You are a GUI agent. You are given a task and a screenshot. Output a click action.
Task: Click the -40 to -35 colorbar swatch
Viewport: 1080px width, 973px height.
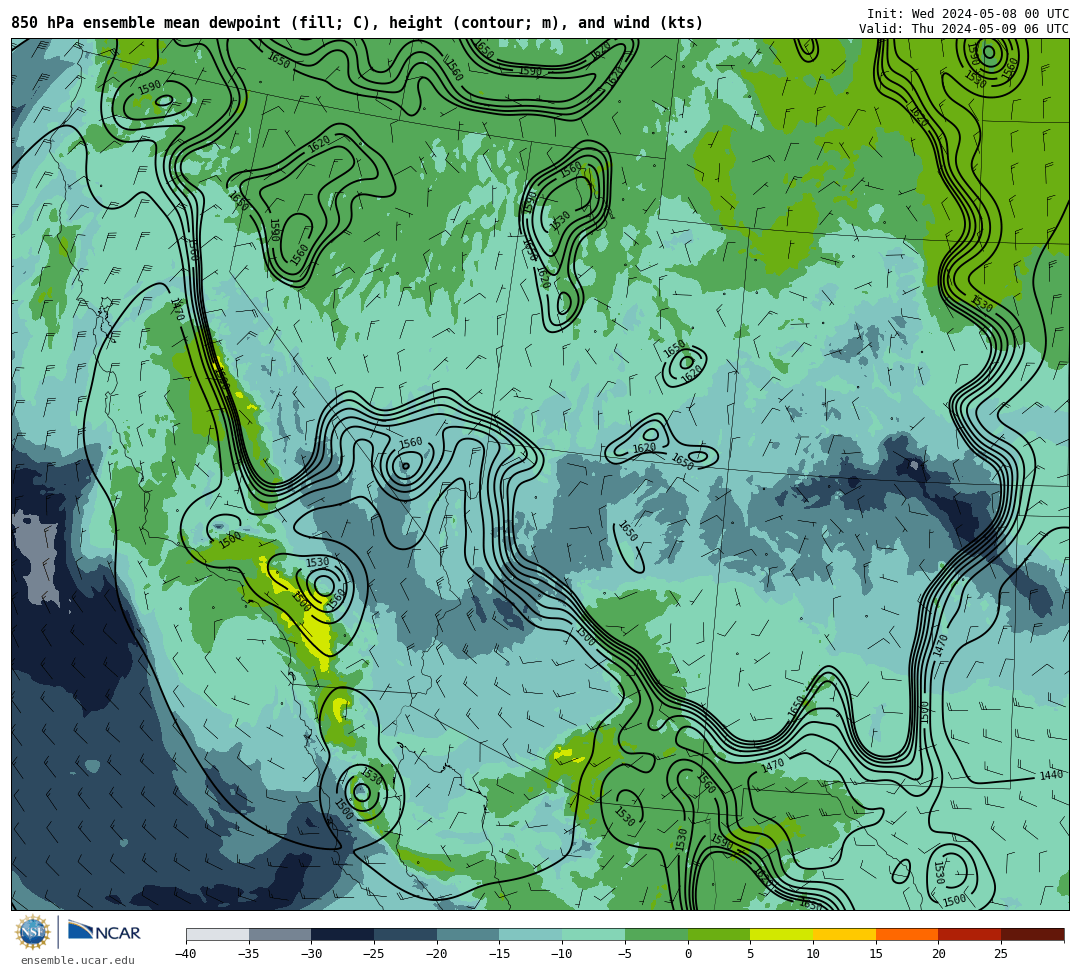coord(218,934)
